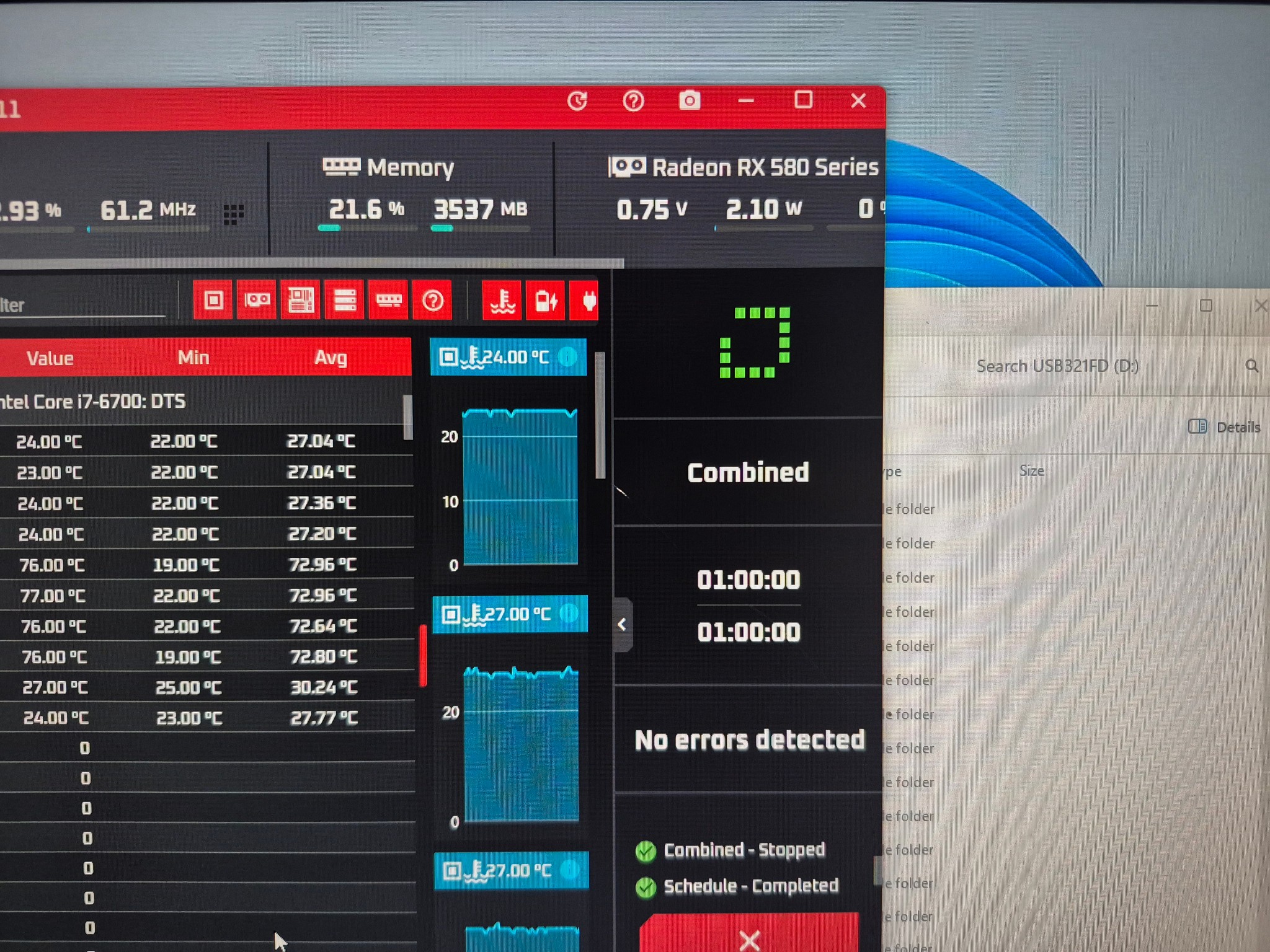
Task: Toggle power readings battery filter icon
Action: [x=546, y=301]
